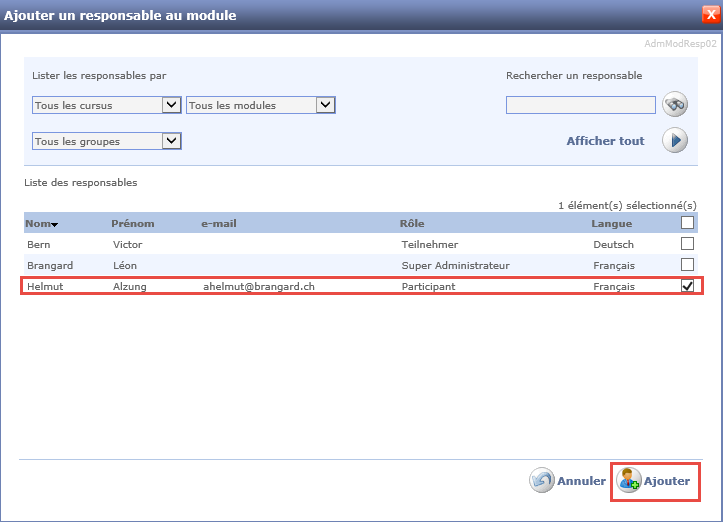Viewport: 723px width, 522px height.
Task: Click the blue play arrow icon
Action: click(x=675, y=141)
